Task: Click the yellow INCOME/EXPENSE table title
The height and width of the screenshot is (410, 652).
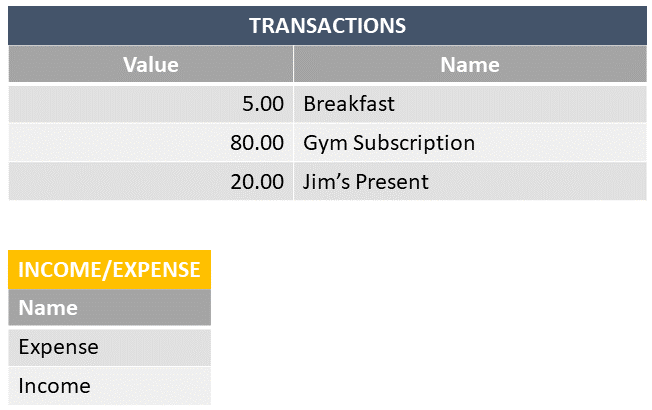Action: point(109,269)
